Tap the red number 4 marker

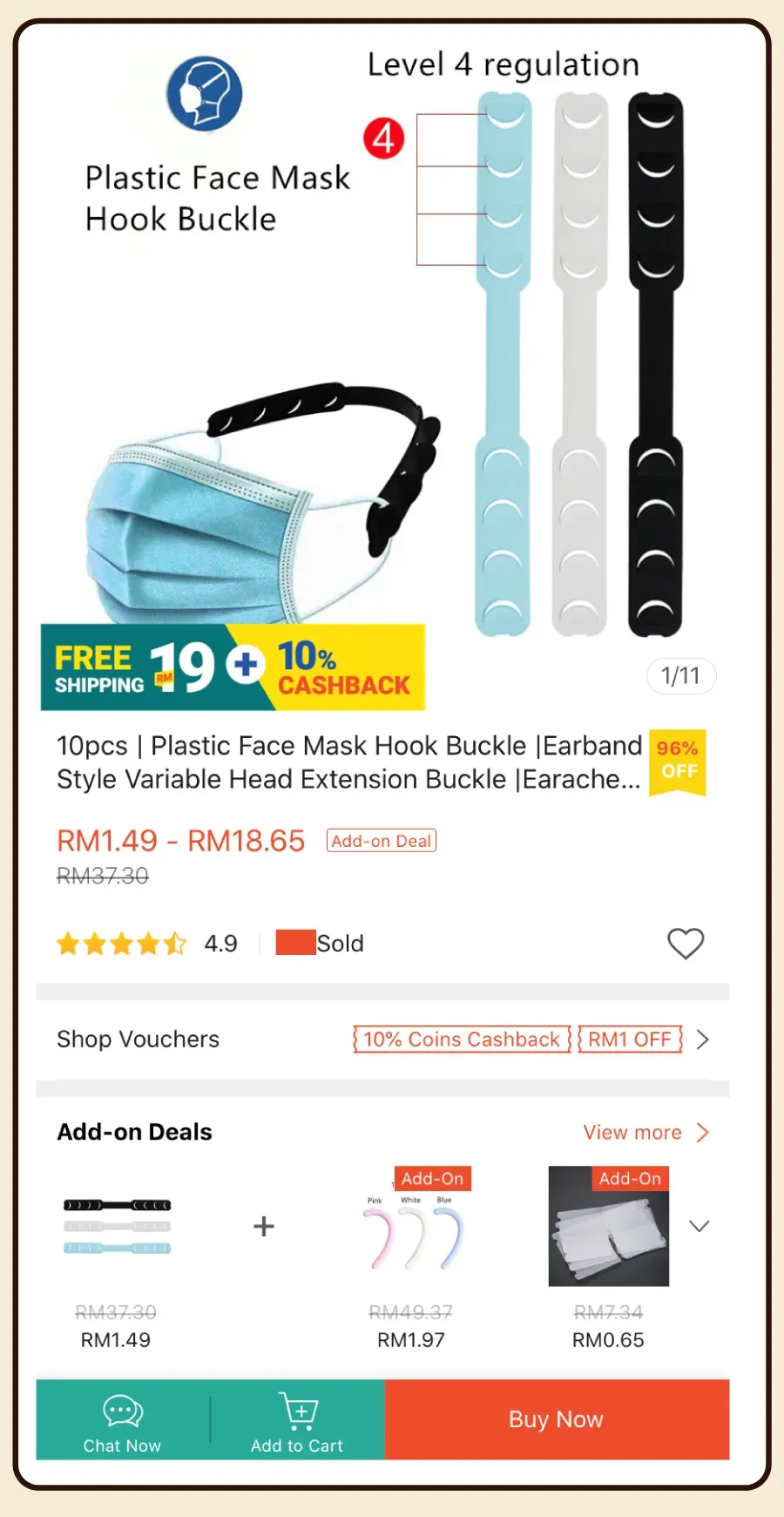(384, 139)
